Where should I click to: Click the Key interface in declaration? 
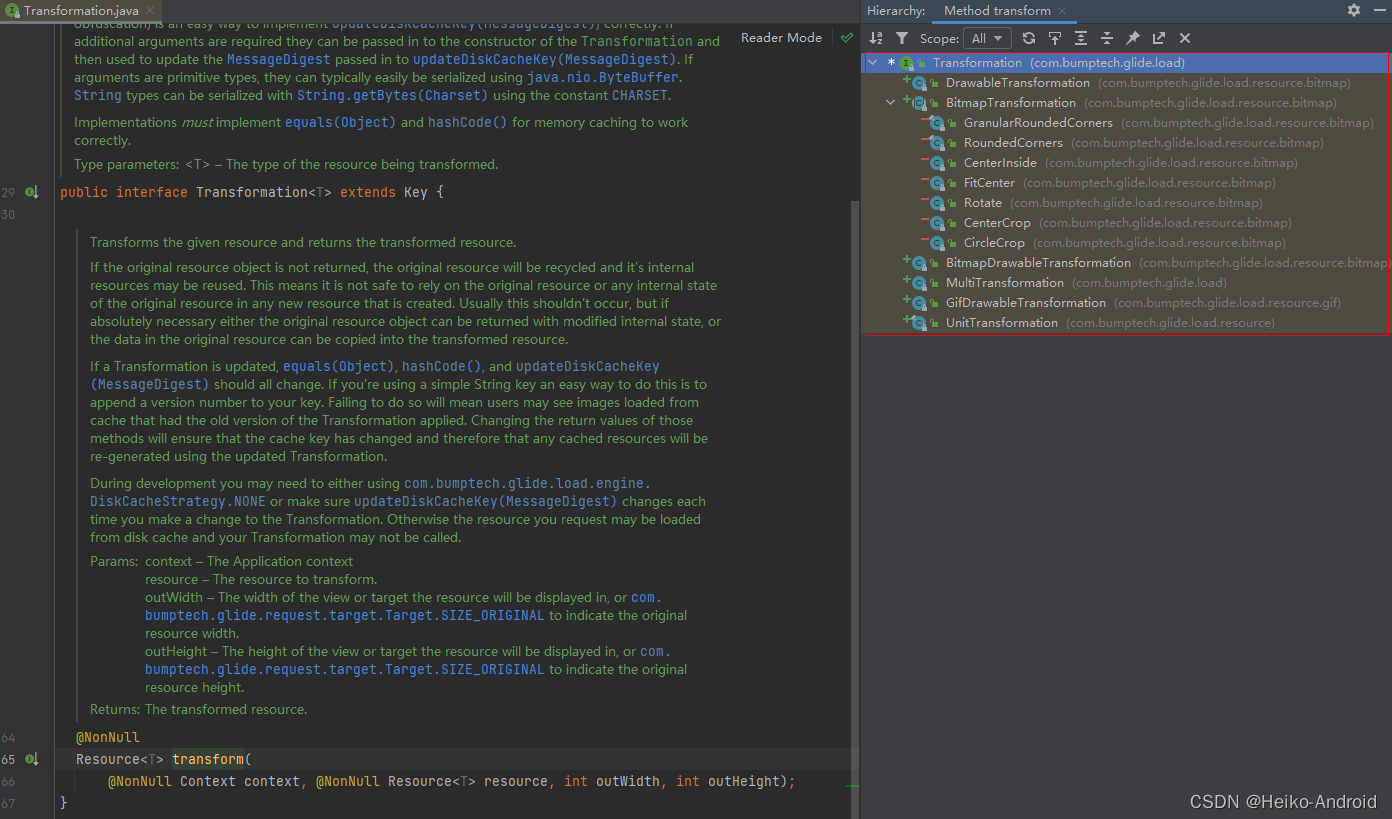tap(415, 192)
